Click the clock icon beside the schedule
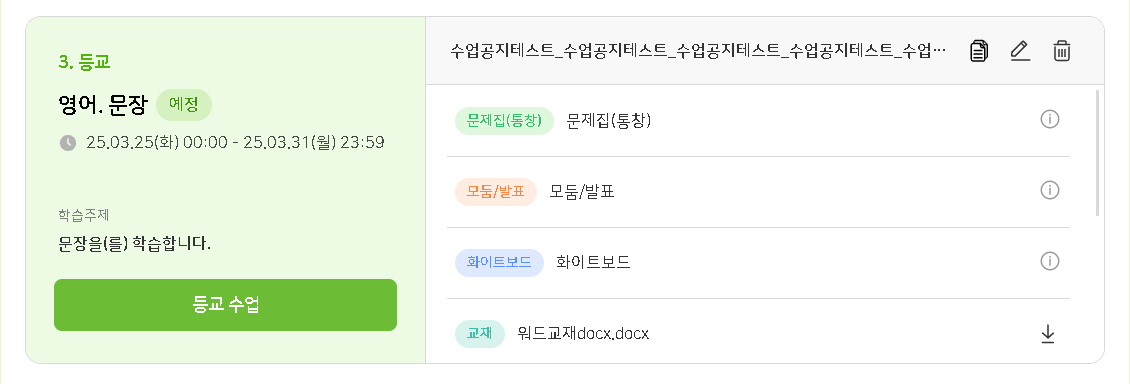This screenshot has height=384, width=1130. coord(67,143)
